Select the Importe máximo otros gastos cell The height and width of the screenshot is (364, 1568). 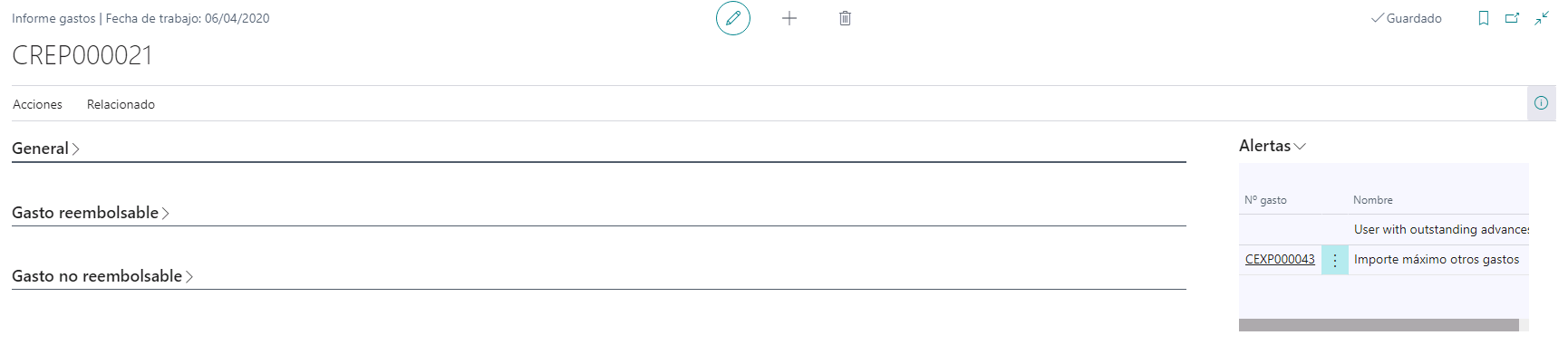(1437, 260)
